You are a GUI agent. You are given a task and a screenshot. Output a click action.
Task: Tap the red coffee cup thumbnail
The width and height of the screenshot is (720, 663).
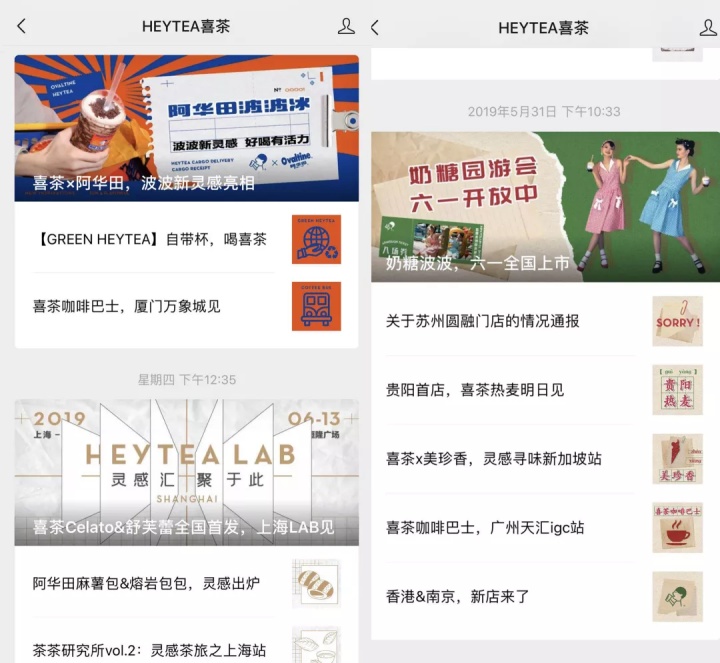coord(677,528)
